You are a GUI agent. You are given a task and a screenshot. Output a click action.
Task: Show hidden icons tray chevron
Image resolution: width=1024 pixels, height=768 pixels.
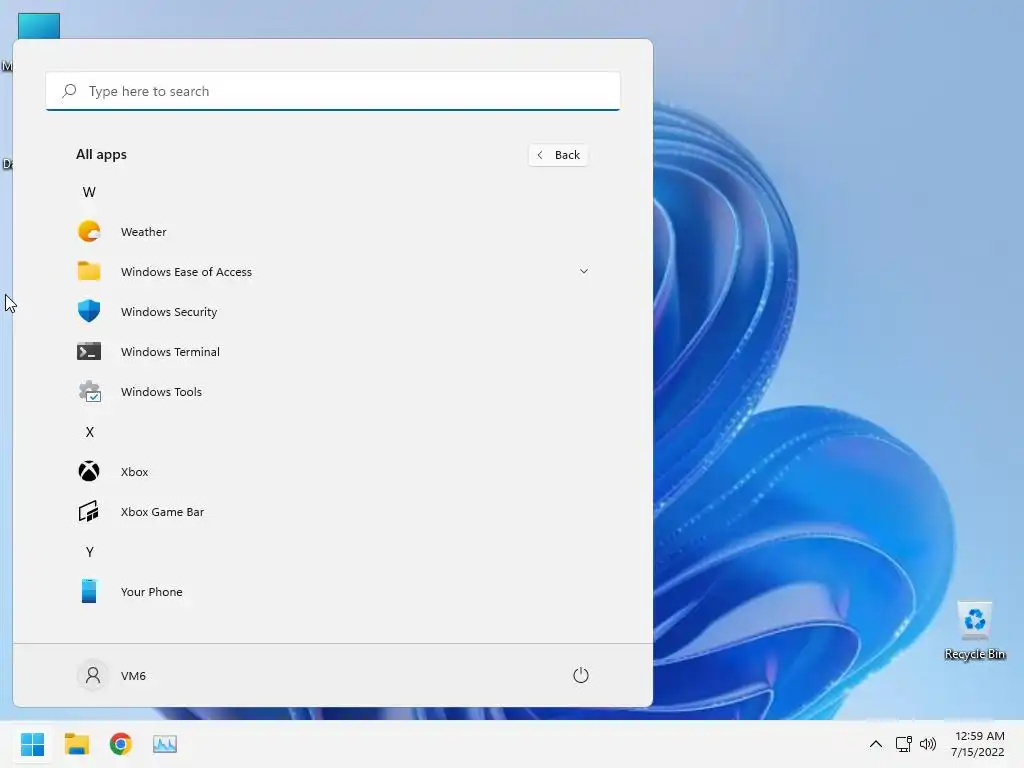point(876,744)
